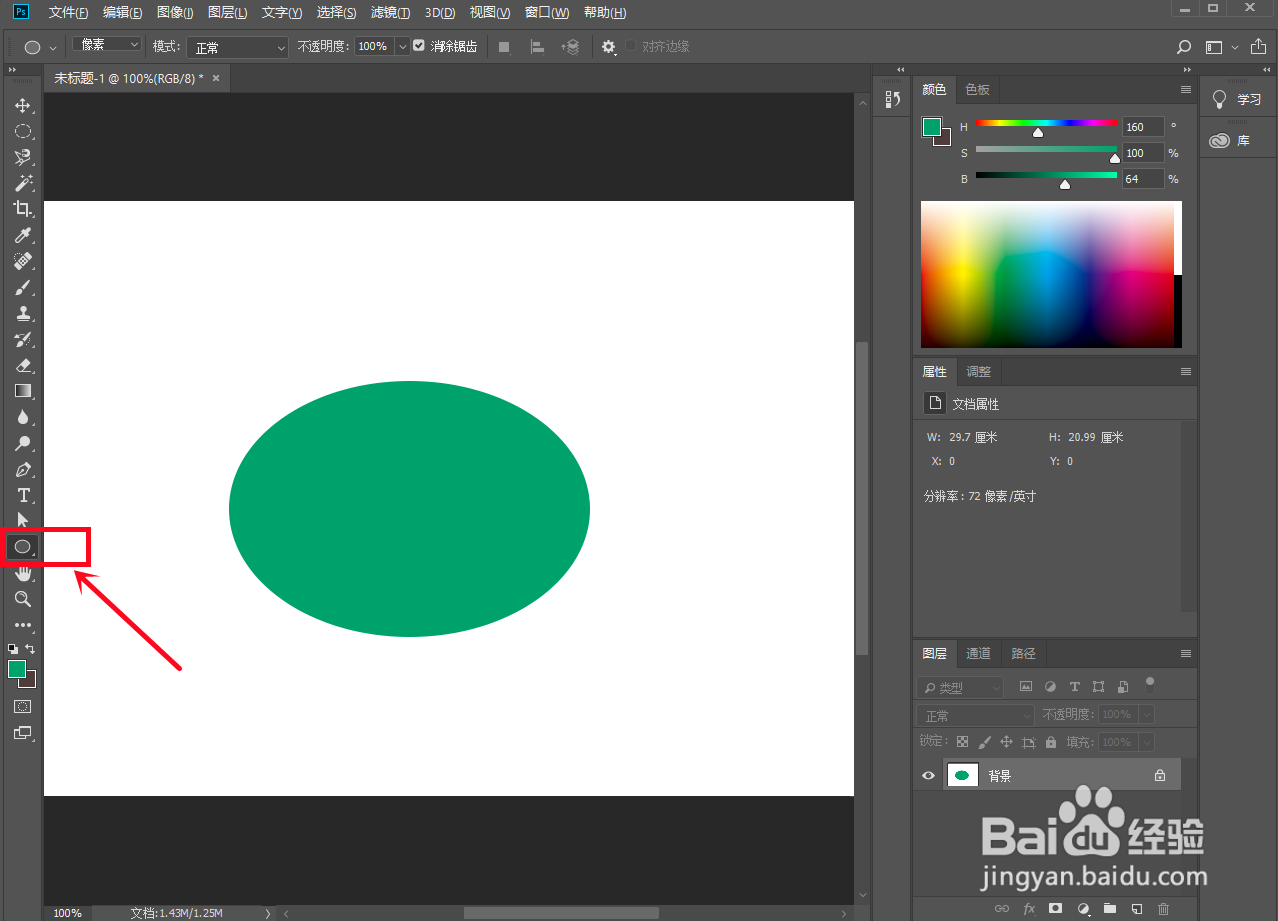This screenshot has width=1278, height=921.
Task: Select the Elliptical Marquee tool
Action: coord(22,131)
